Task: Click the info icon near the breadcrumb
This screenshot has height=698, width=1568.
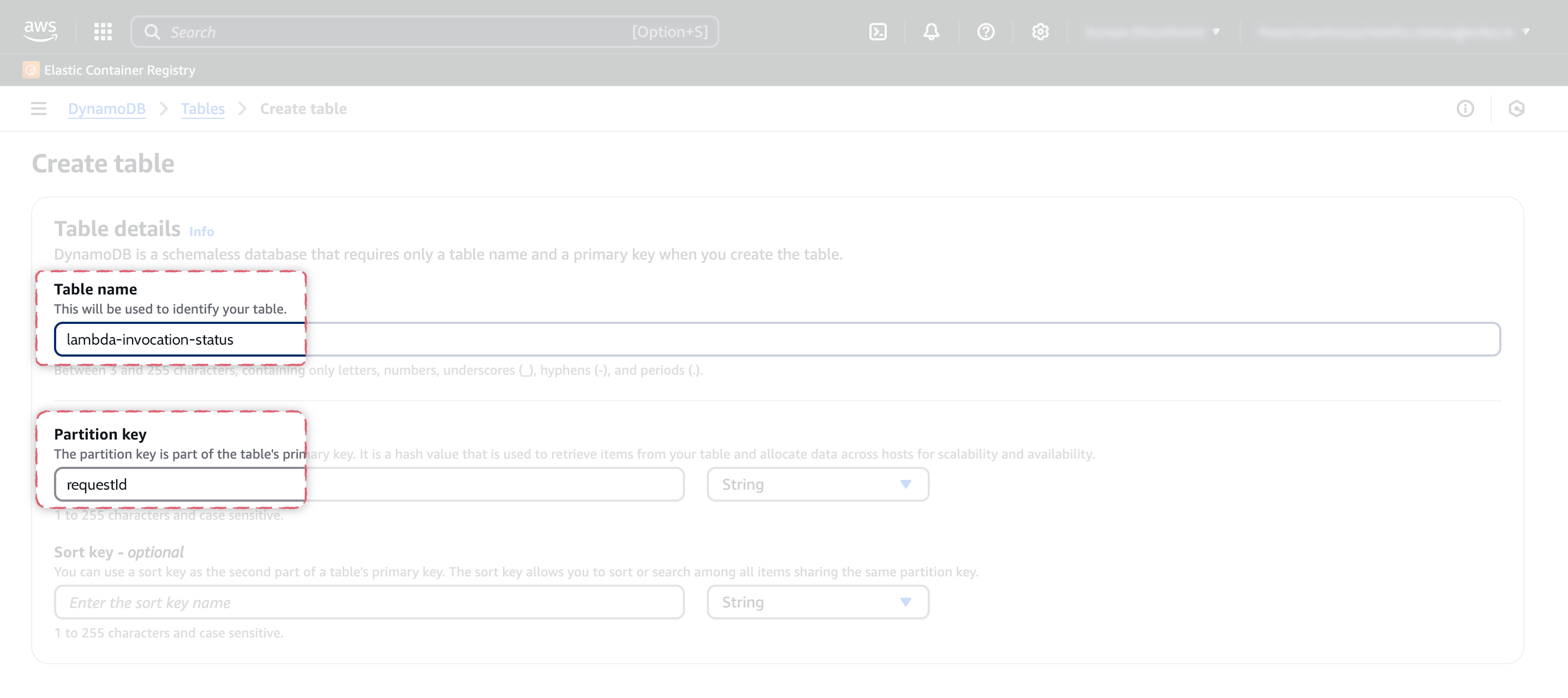Action: coord(1465,109)
